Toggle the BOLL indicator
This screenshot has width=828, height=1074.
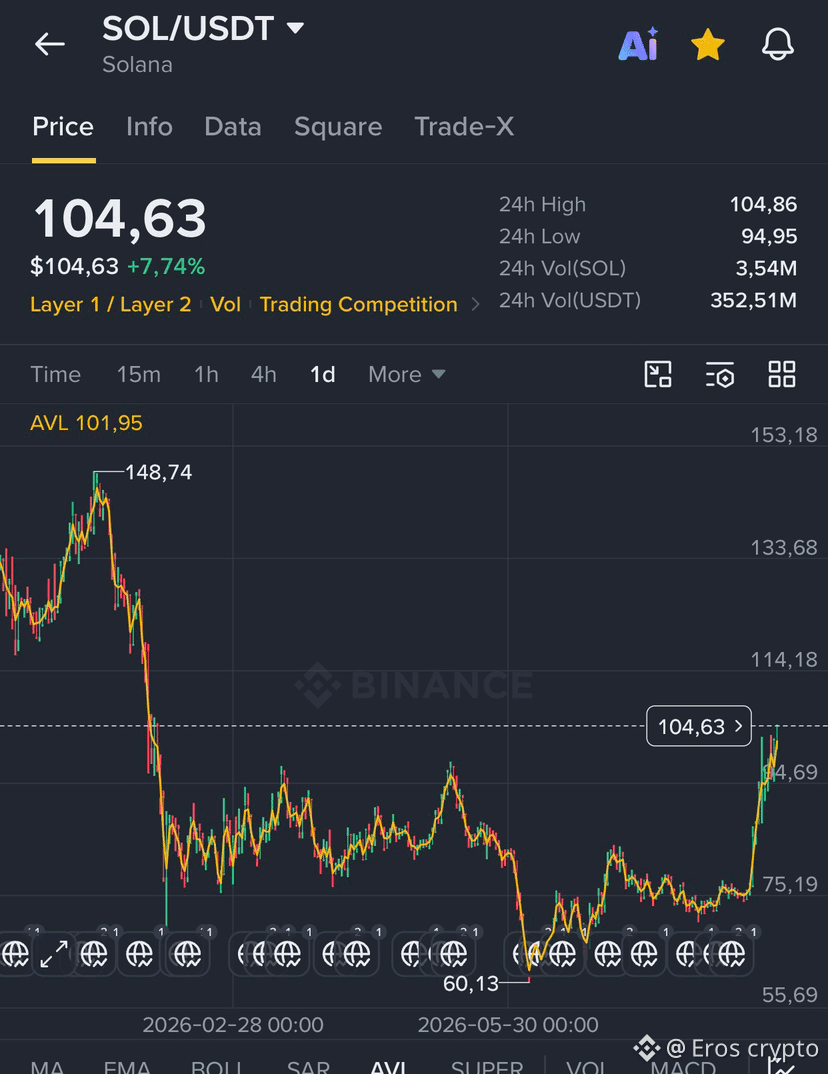click(216, 1066)
